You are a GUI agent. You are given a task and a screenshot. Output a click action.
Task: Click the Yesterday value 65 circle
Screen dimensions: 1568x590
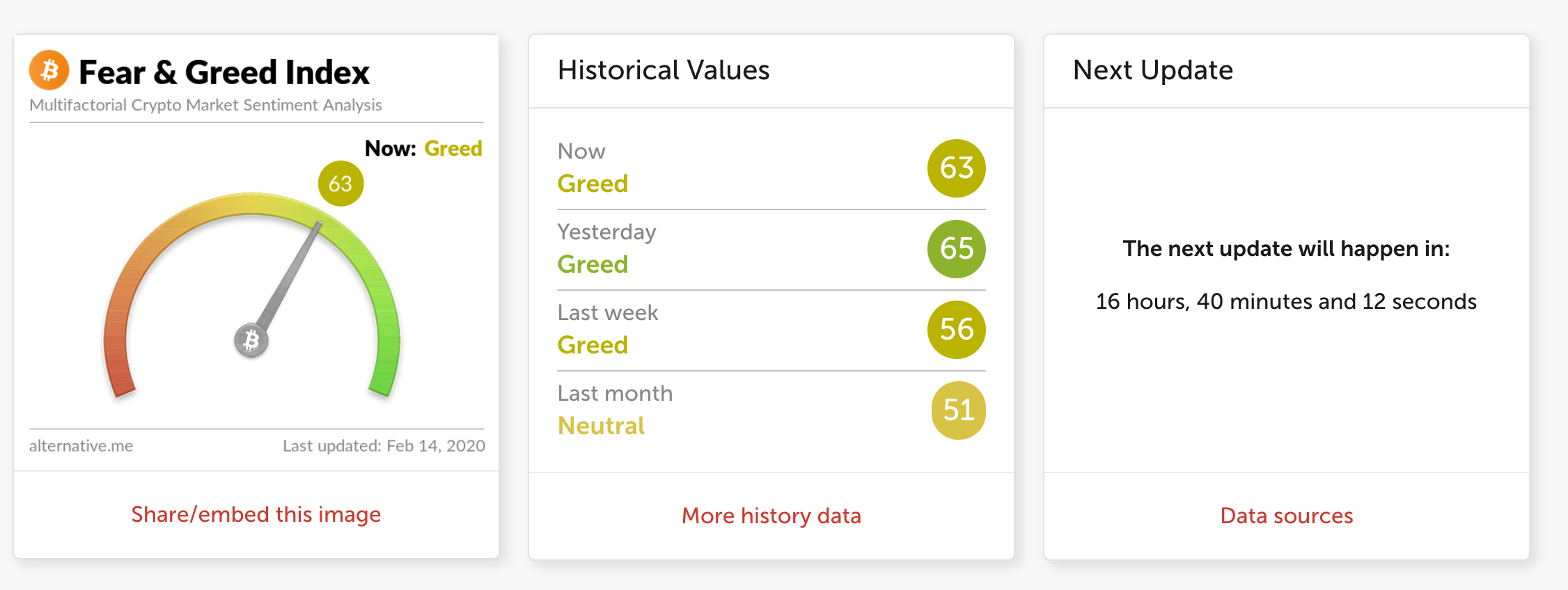[956, 249]
